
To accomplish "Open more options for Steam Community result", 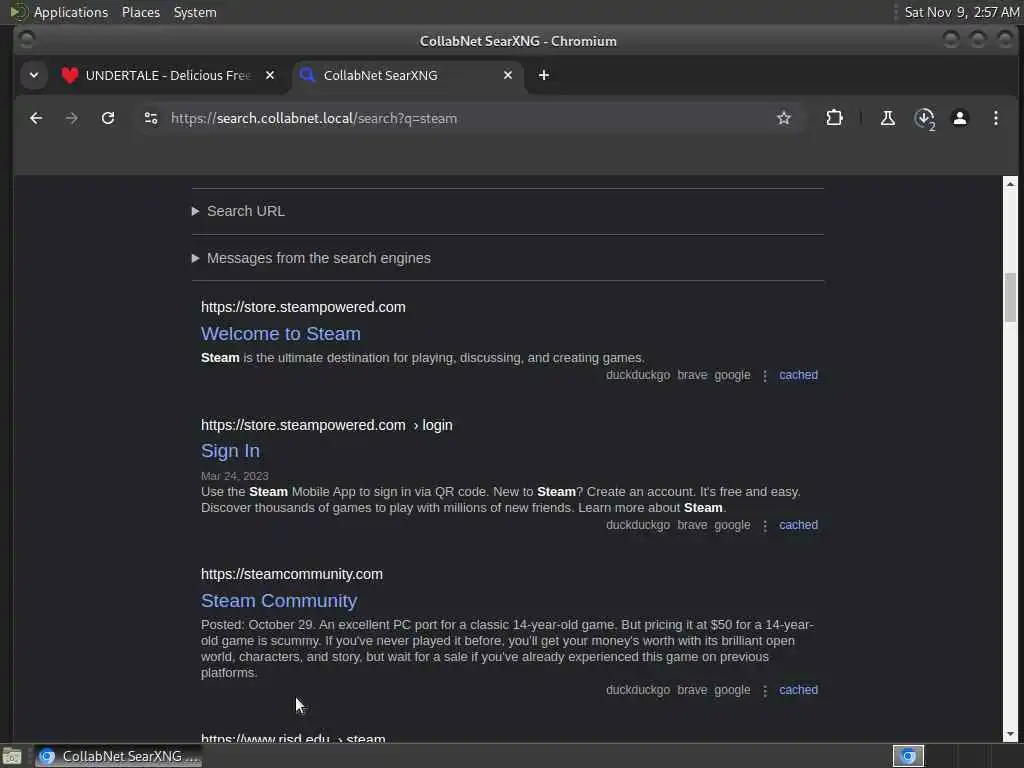I will [765, 690].
